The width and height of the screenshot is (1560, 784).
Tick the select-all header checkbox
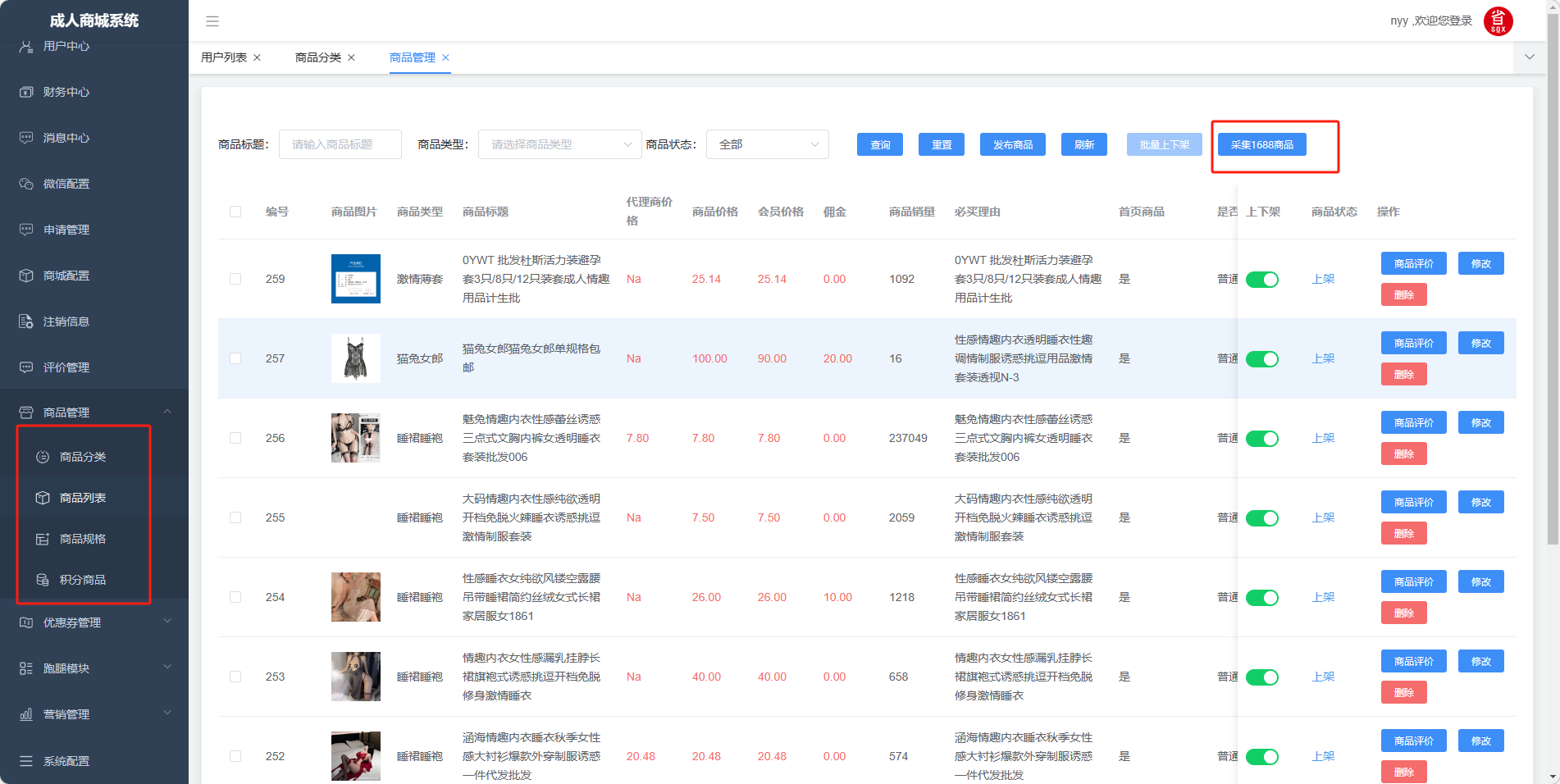[235, 212]
